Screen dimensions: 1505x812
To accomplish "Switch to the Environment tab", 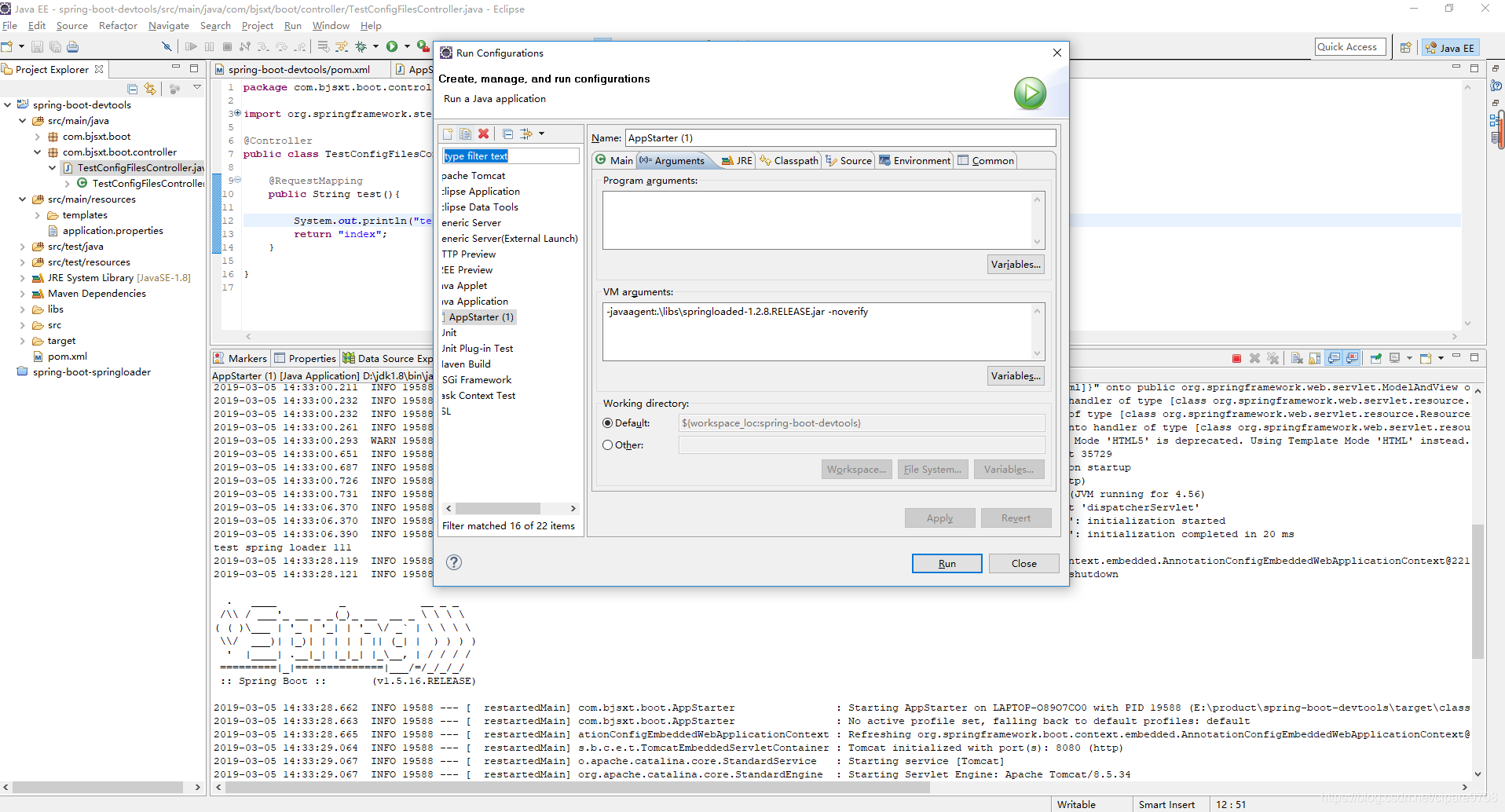I will click(x=914, y=160).
